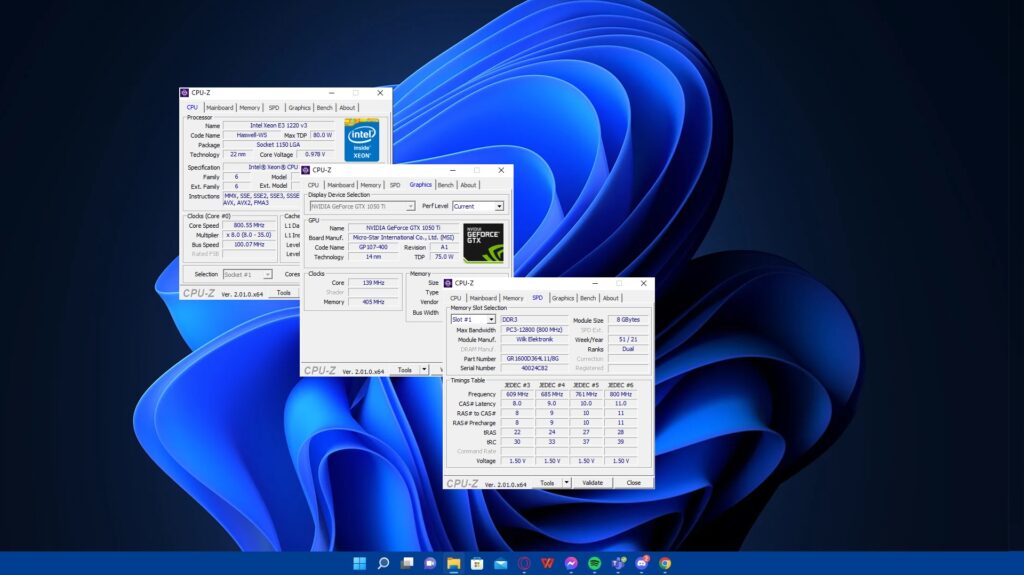Open Memory tab in the Graphics window
This screenshot has width=1024, height=575.
pos(370,185)
